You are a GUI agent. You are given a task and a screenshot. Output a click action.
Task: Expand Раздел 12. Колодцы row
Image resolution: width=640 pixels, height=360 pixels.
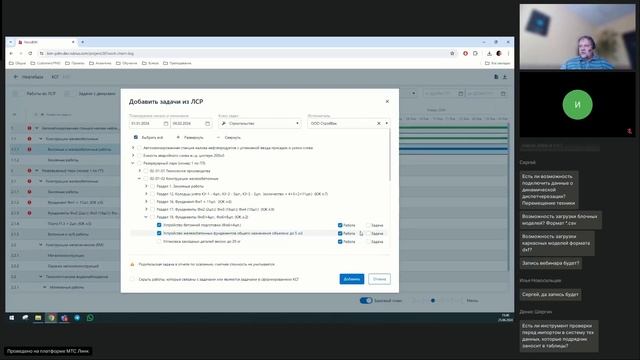146,194
